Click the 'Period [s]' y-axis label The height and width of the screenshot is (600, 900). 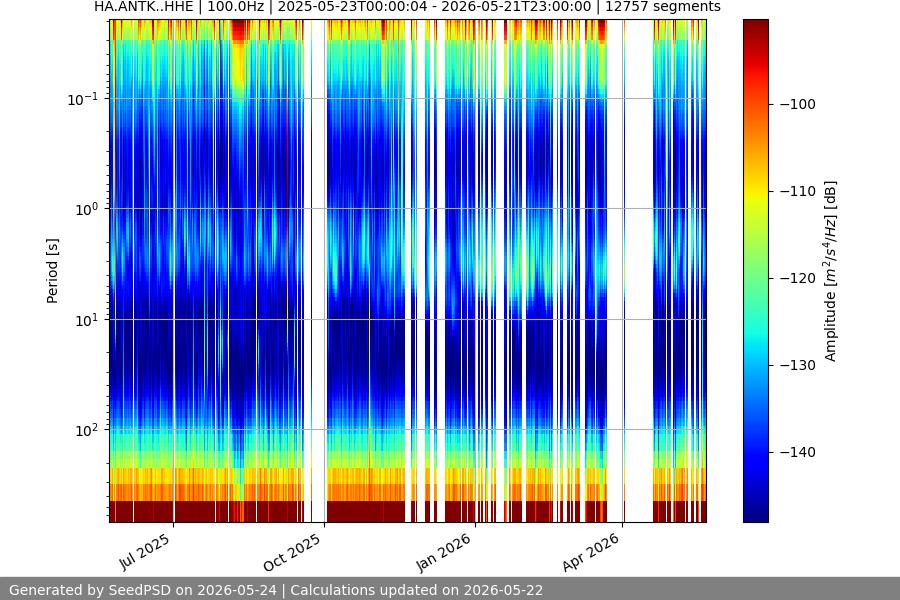(52, 271)
